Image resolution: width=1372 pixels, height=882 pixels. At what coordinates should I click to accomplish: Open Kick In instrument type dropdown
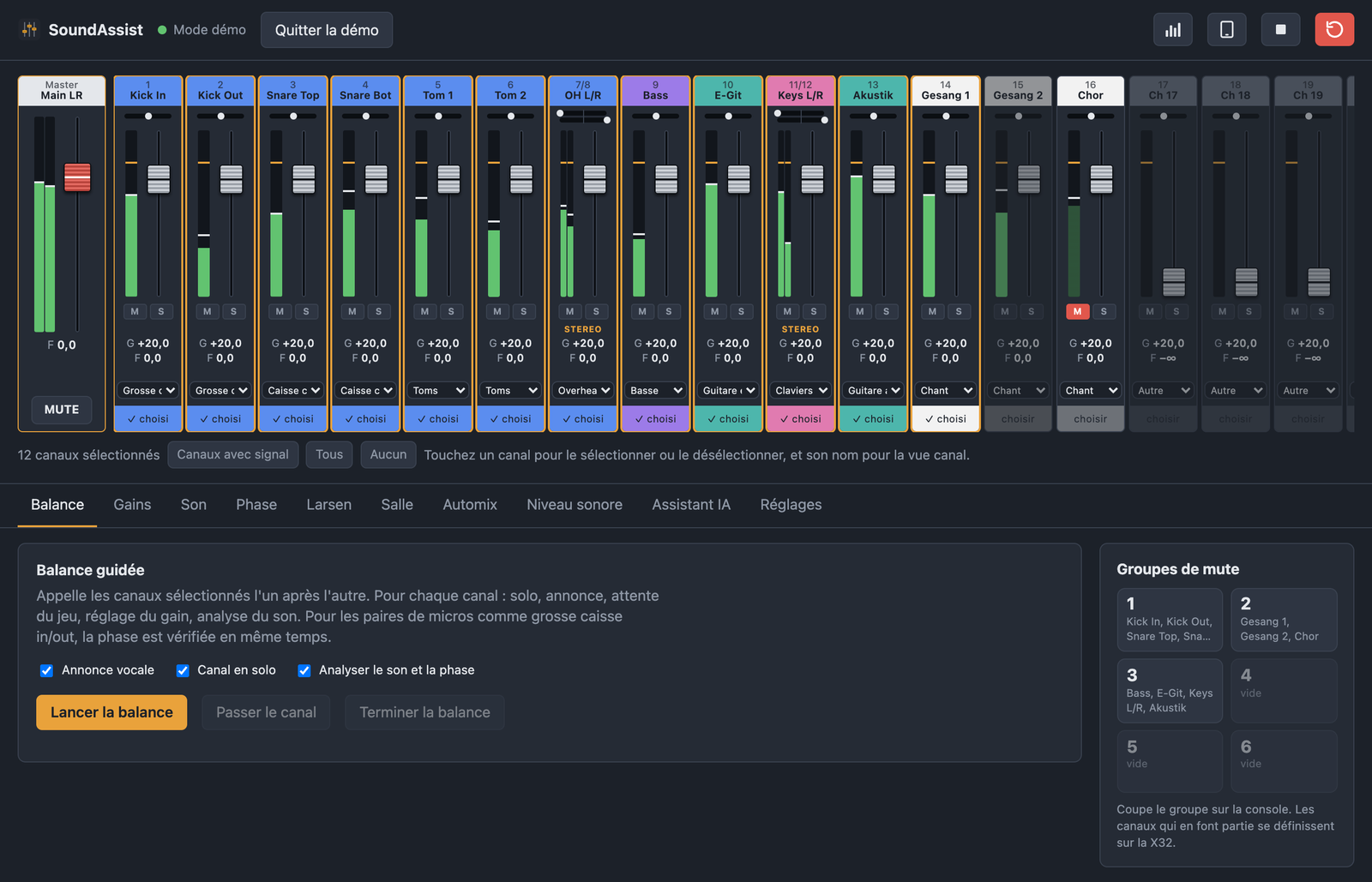pos(148,390)
